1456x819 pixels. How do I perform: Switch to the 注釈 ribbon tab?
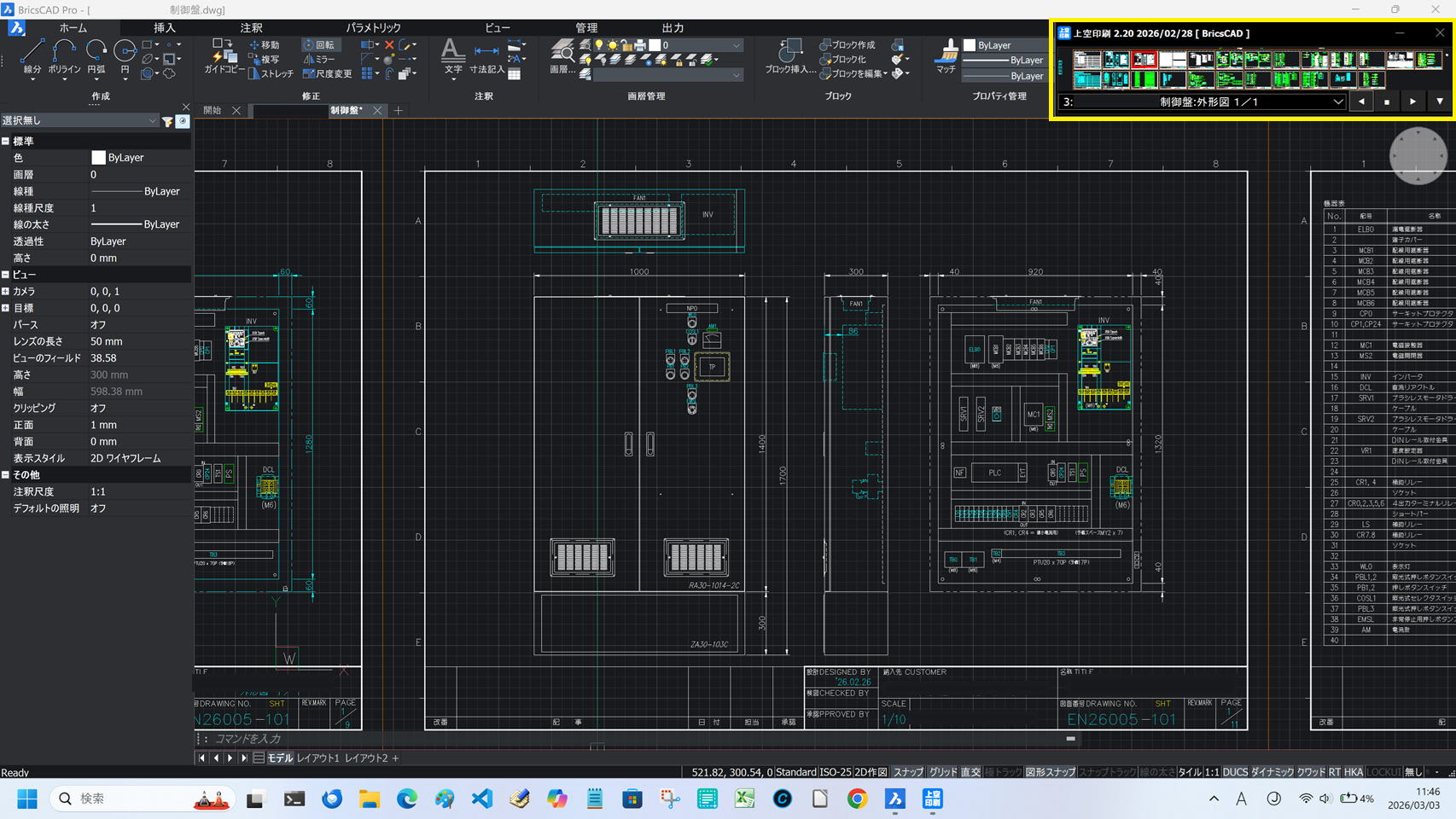tap(251, 28)
